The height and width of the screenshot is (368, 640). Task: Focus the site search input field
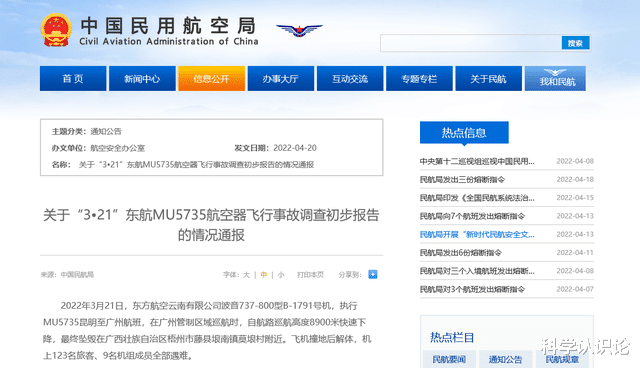pos(471,43)
